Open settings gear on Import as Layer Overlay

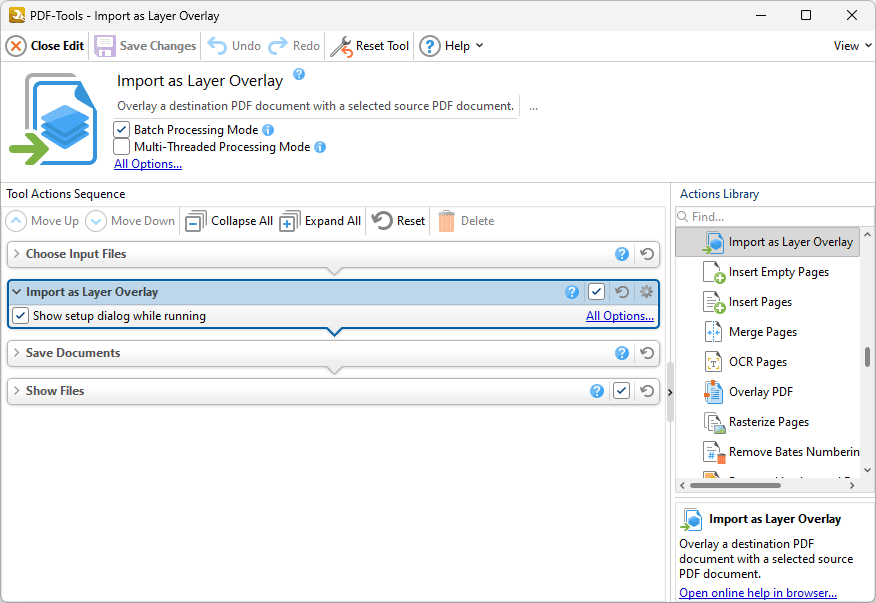tap(646, 291)
